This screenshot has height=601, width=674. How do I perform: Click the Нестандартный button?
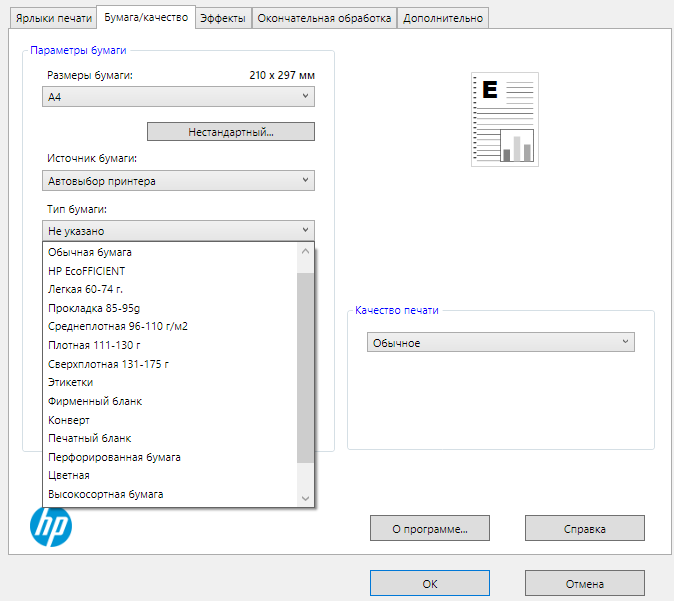[x=230, y=132]
